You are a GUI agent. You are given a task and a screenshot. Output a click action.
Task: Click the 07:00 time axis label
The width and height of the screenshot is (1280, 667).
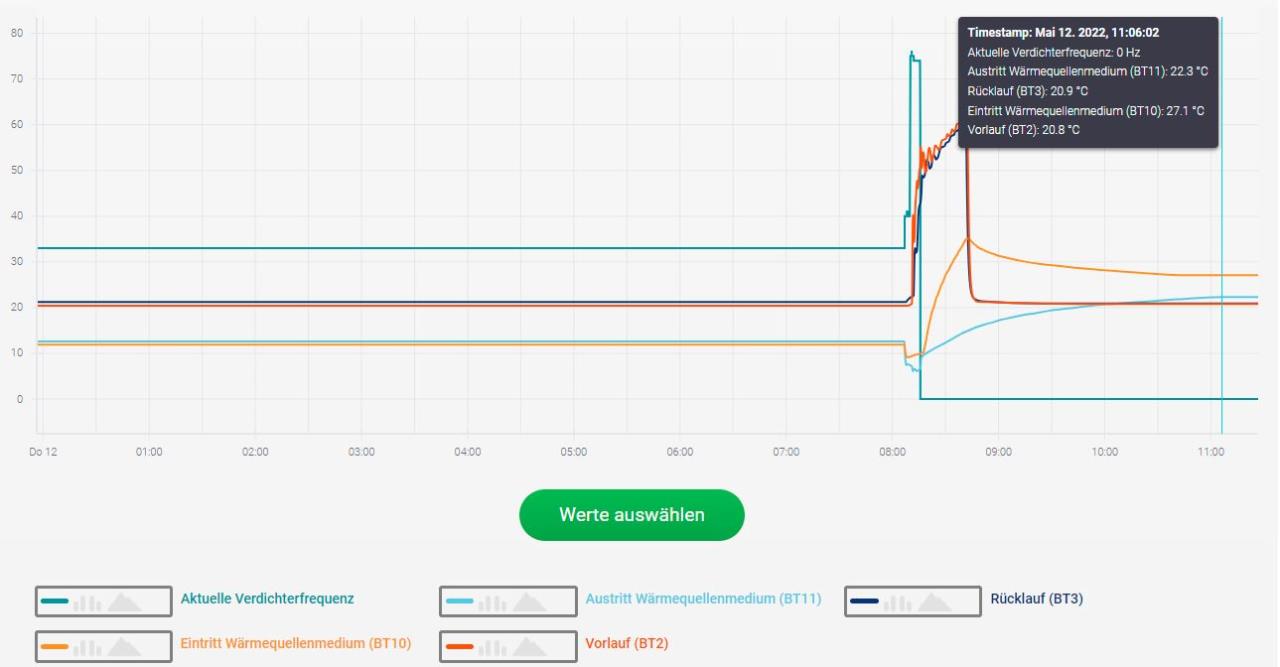(786, 452)
